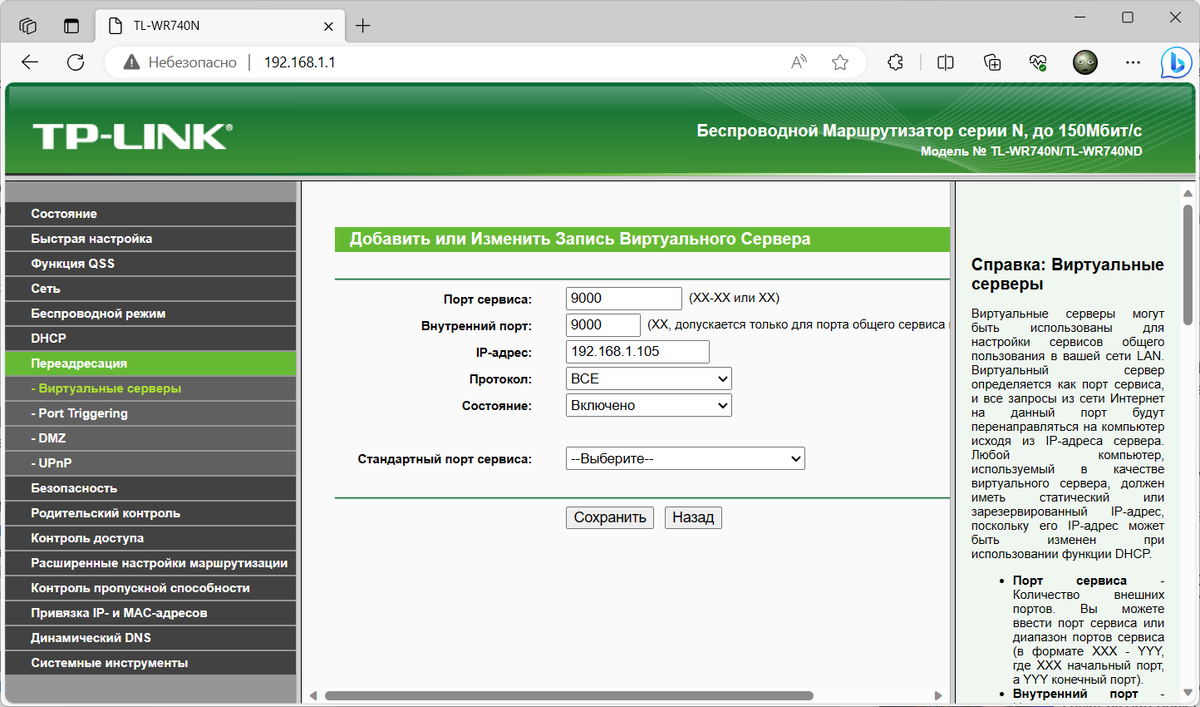
Task: Expand the Протокол dropdown showing ВСЕ
Action: tap(649, 379)
